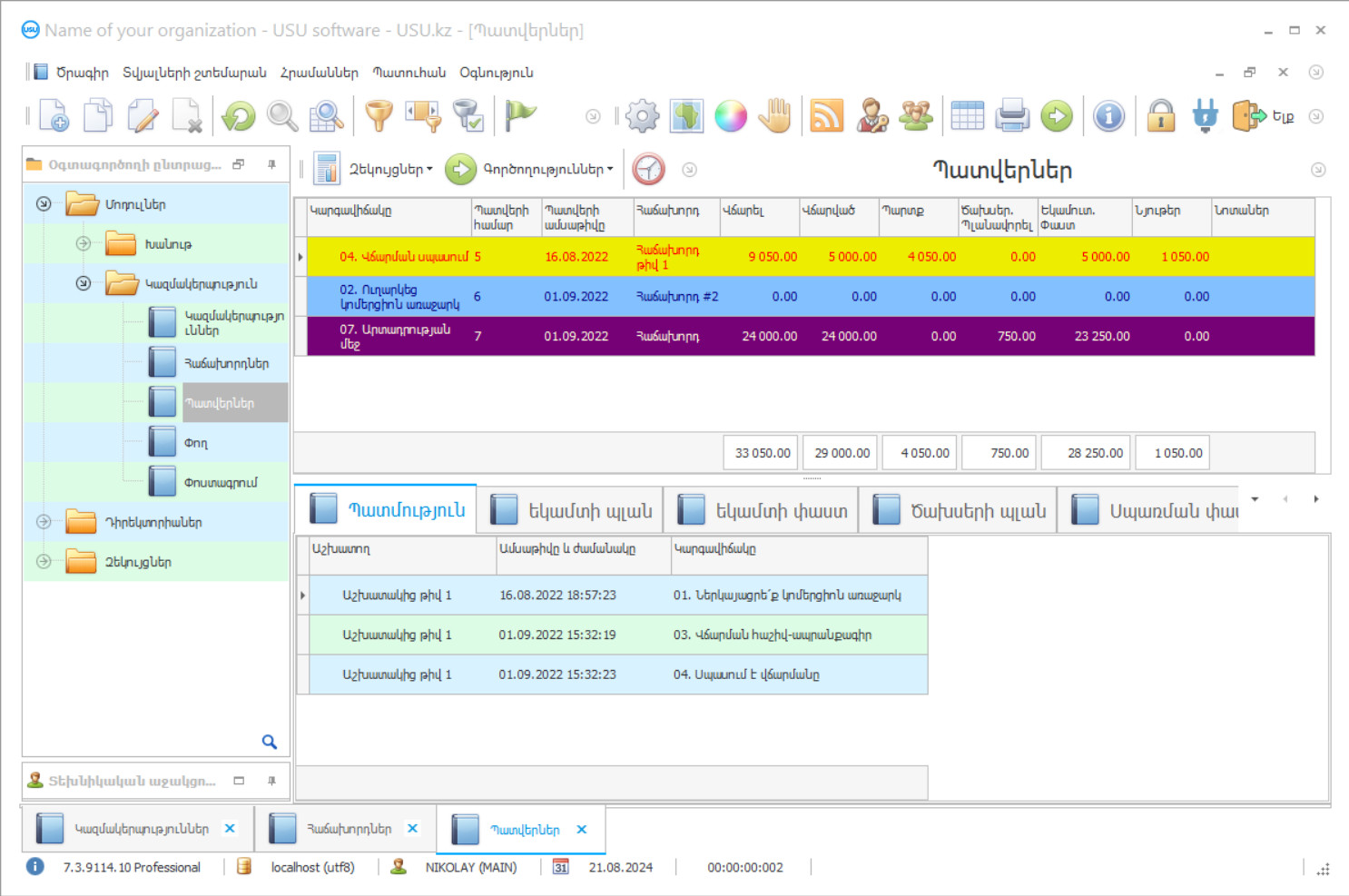Pin the Օգտագործողի ընտրացանկ panel
1349x896 pixels.
click(x=271, y=164)
